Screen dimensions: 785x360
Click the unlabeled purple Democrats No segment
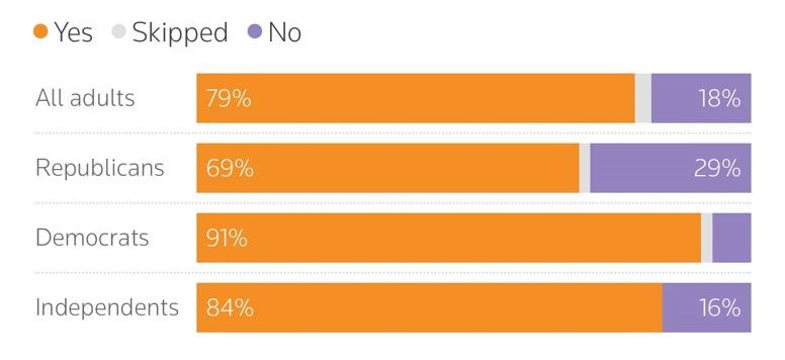[x=731, y=237]
